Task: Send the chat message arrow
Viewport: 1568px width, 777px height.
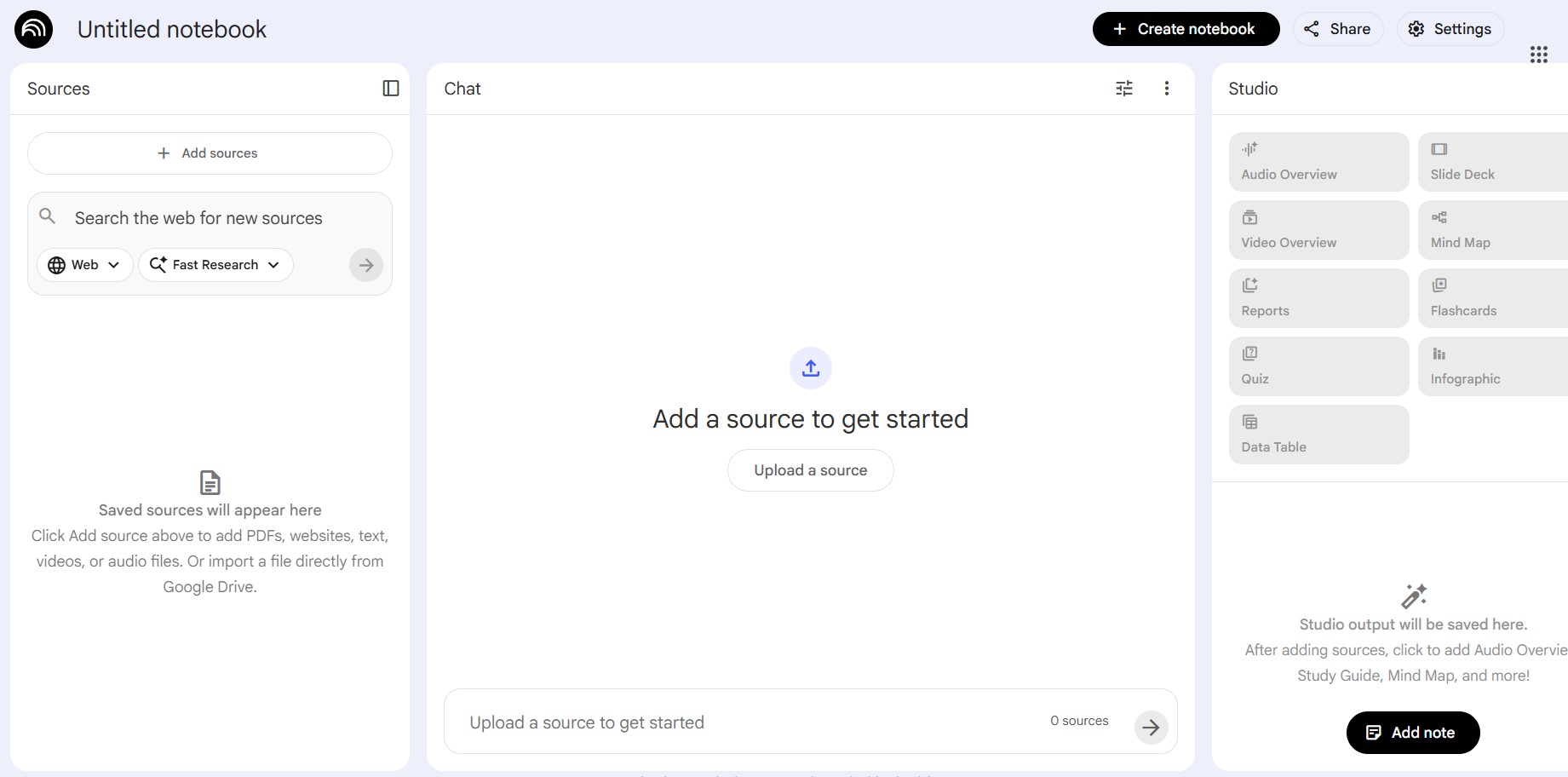Action: tap(1151, 728)
